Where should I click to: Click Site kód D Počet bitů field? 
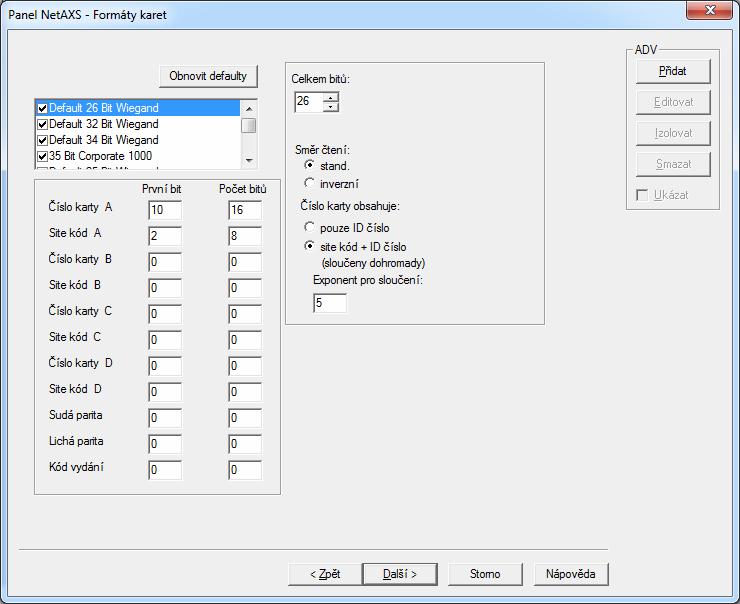[245, 392]
